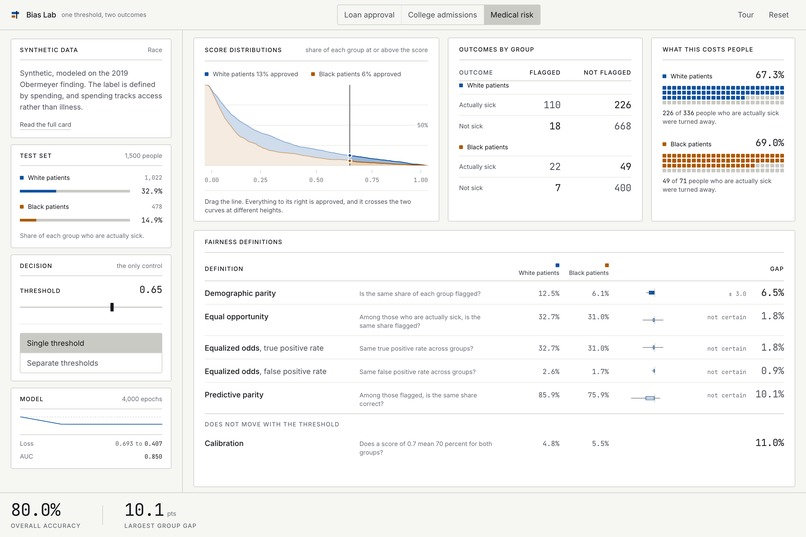Click the blue White patients marker in cost panel
The image size is (806, 537).
click(x=664, y=76)
